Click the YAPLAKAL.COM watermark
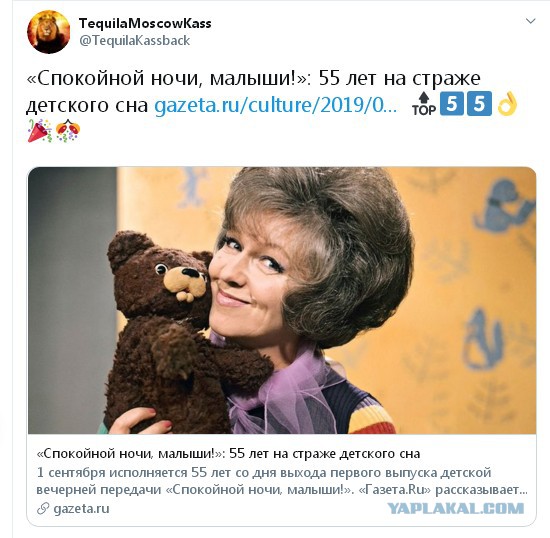The height and width of the screenshot is (538, 550). (x=456, y=508)
